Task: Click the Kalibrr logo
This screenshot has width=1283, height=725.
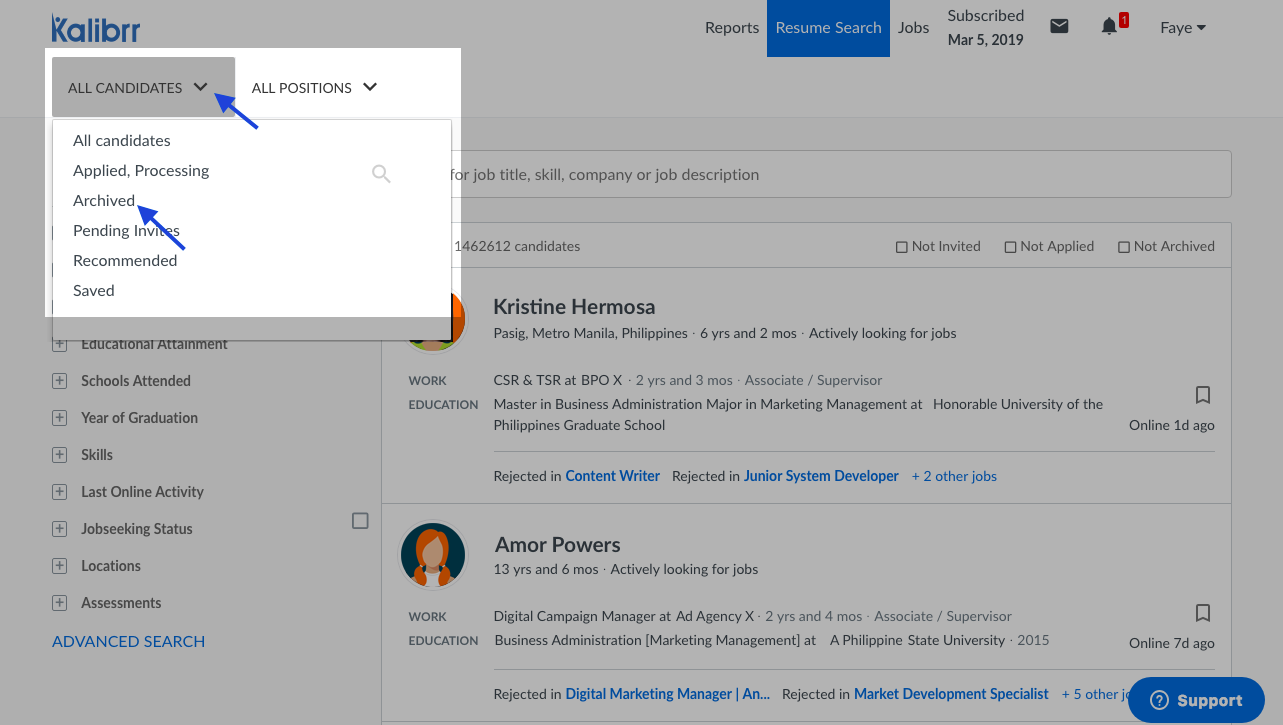Action: click(x=96, y=28)
